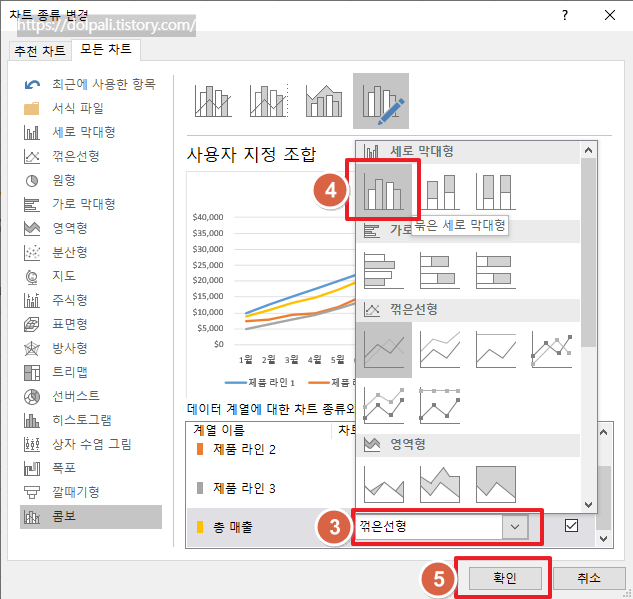Switch to 추천 차트 tab
The width and height of the screenshot is (633, 599).
pos(40,51)
